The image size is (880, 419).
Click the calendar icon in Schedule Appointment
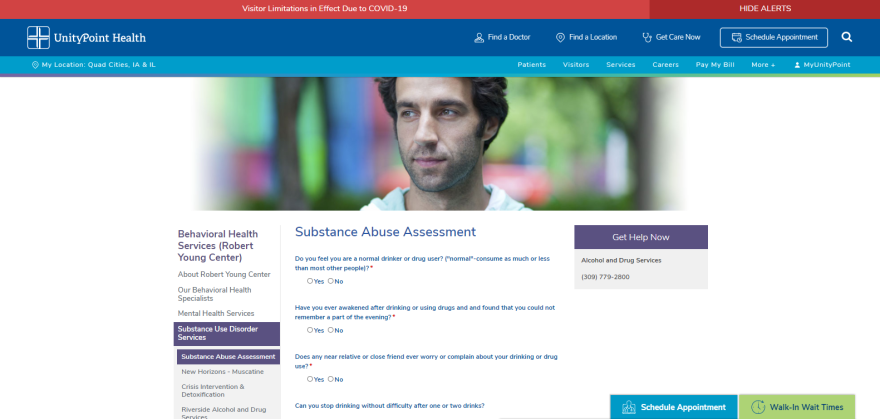[737, 38]
